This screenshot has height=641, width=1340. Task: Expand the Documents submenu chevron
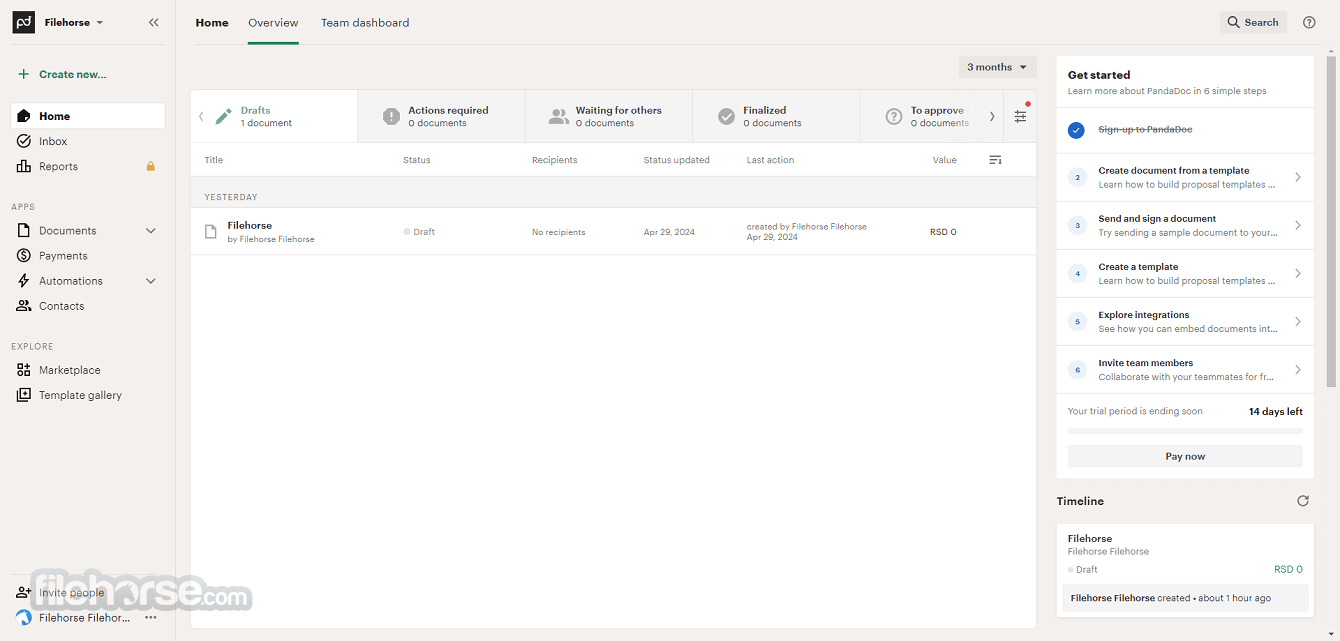tap(151, 230)
